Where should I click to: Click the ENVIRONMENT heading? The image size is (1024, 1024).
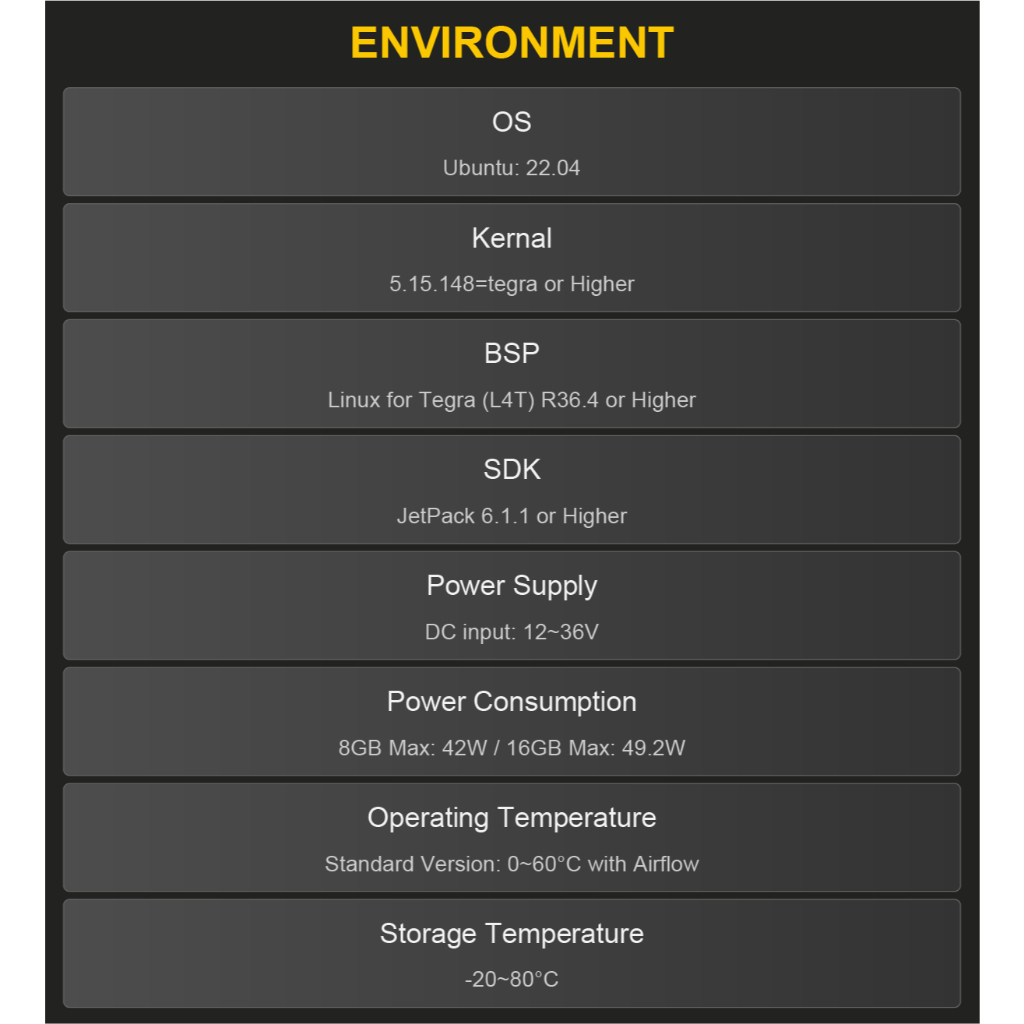pyautogui.click(x=512, y=43)
